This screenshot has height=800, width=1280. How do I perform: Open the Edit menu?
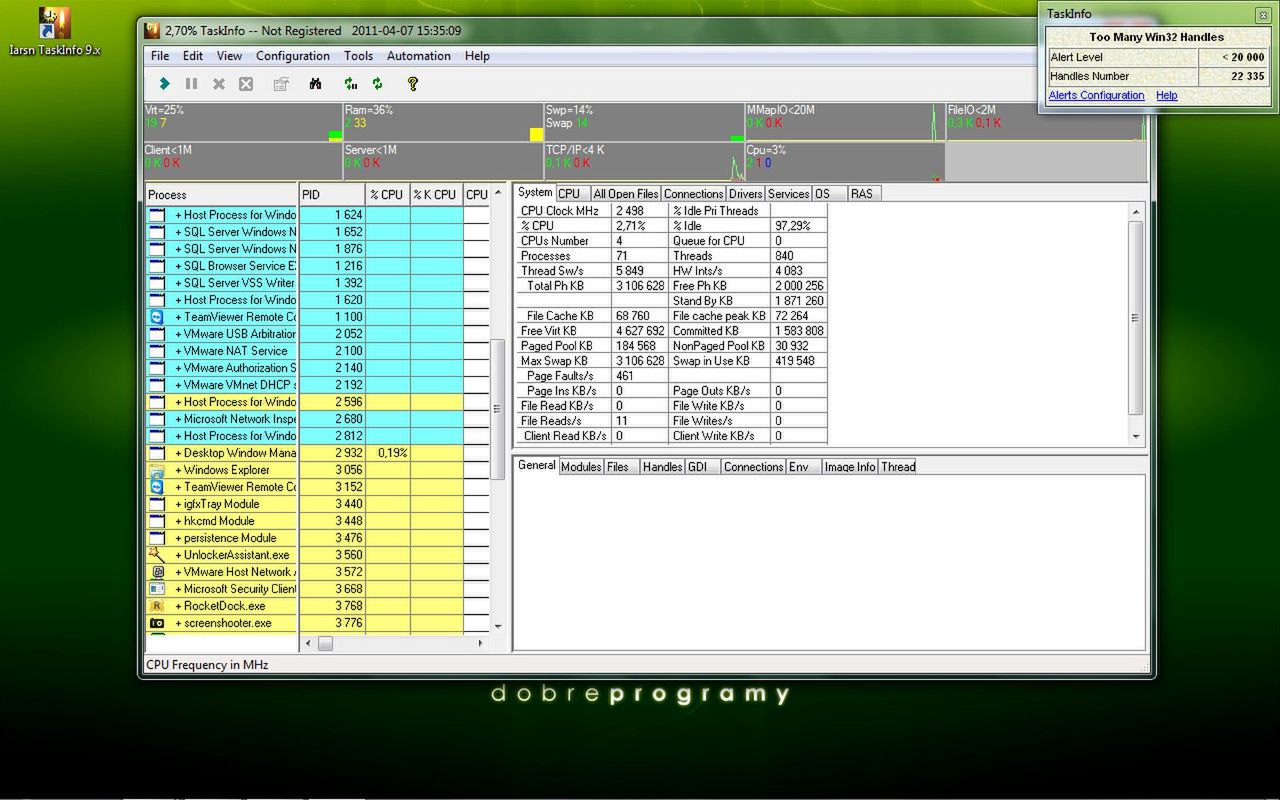coord(193,56)
